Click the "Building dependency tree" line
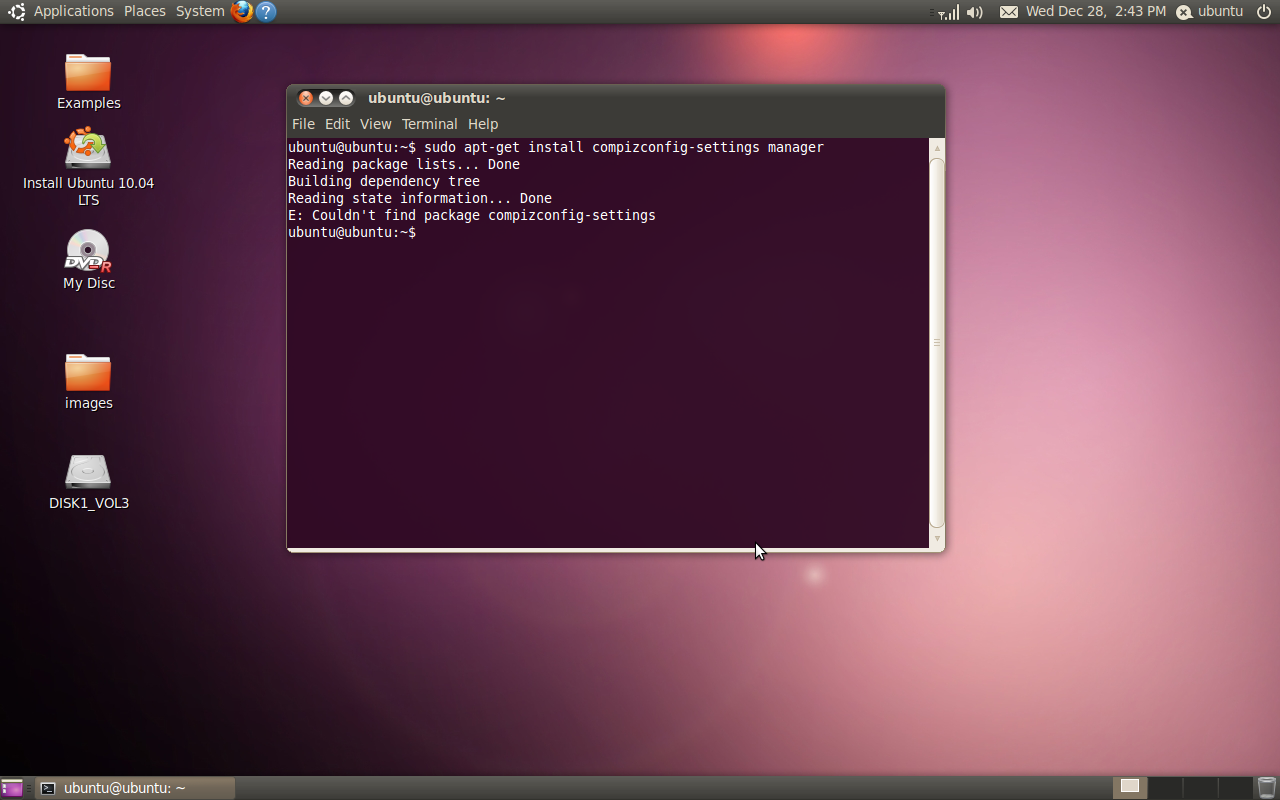This screenshot has height=800, width=1280. pyautogui.click(x=384, y=181)
